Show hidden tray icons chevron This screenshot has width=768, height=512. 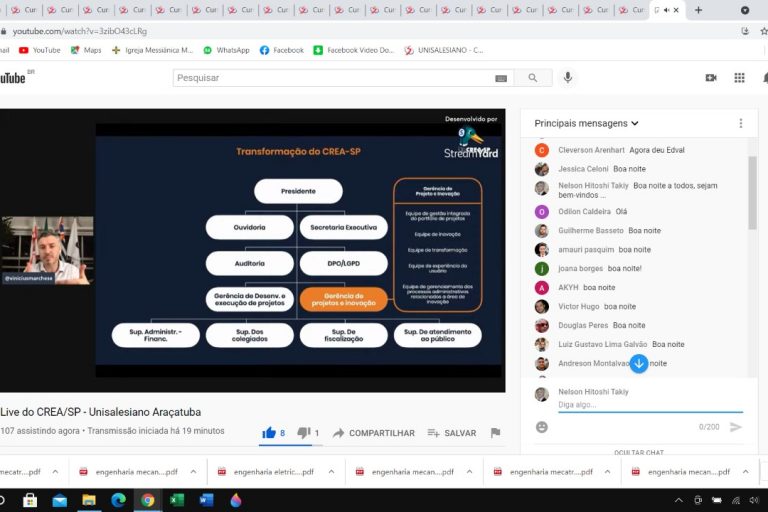[x=678, y=500]
